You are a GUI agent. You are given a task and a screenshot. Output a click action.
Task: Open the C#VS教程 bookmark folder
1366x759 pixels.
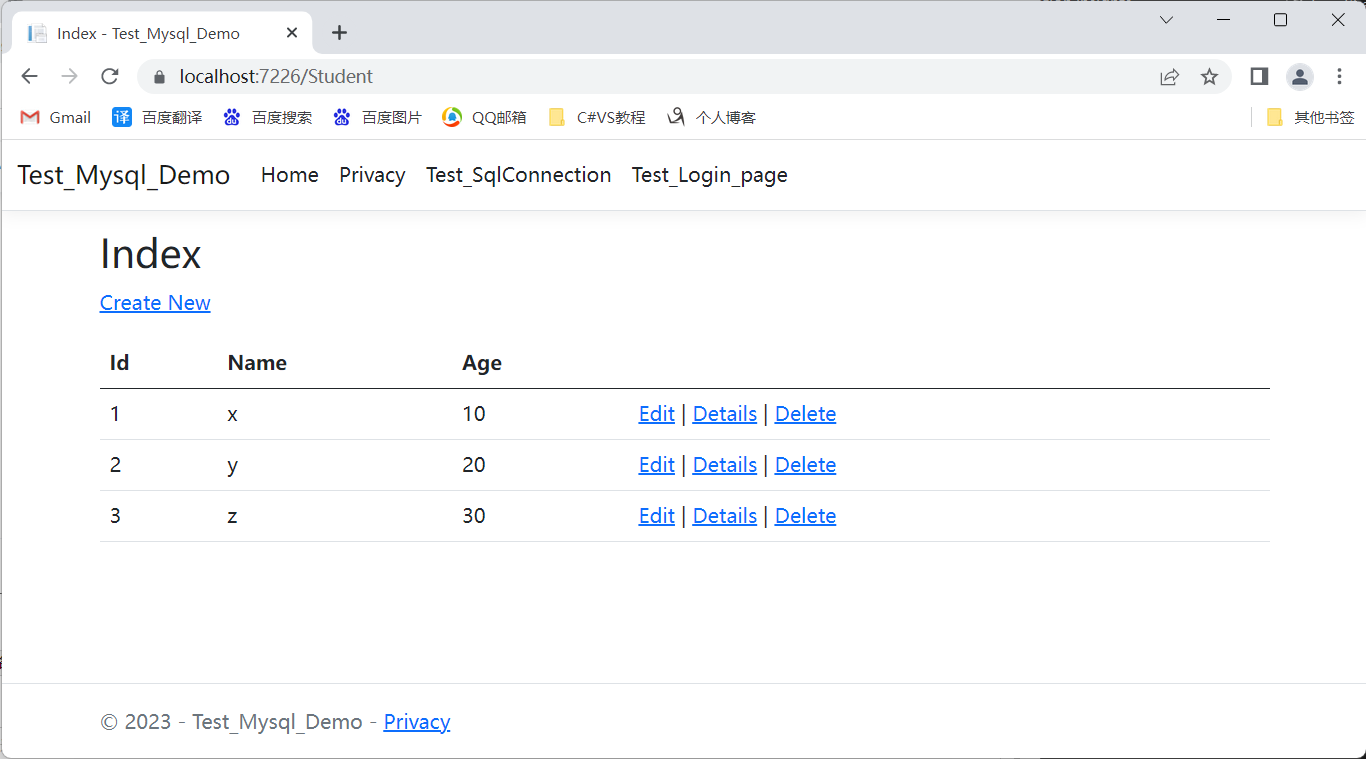coord(597,118)
